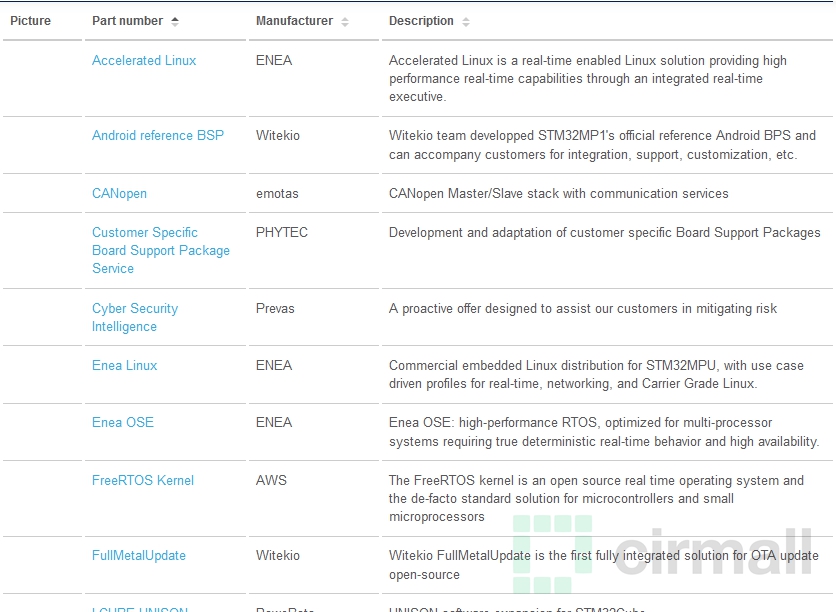Select the Prevas manufacturer cell

tap(275, 309)
